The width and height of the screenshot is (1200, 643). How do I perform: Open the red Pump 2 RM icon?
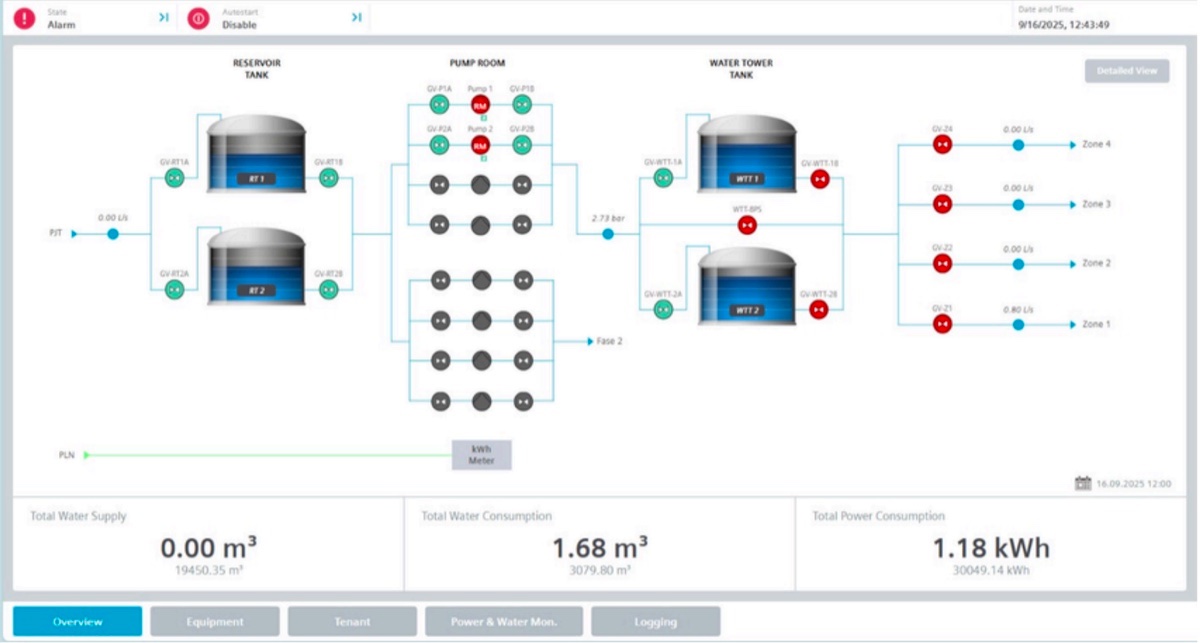click(481, 145)
